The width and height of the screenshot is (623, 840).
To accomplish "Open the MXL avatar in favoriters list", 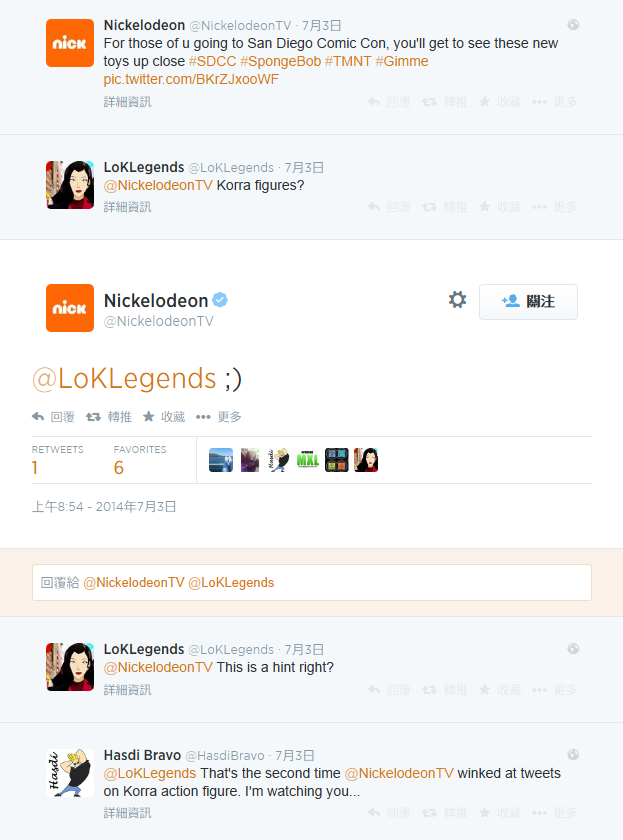I will pyautogui.click(x=307, y=460).
